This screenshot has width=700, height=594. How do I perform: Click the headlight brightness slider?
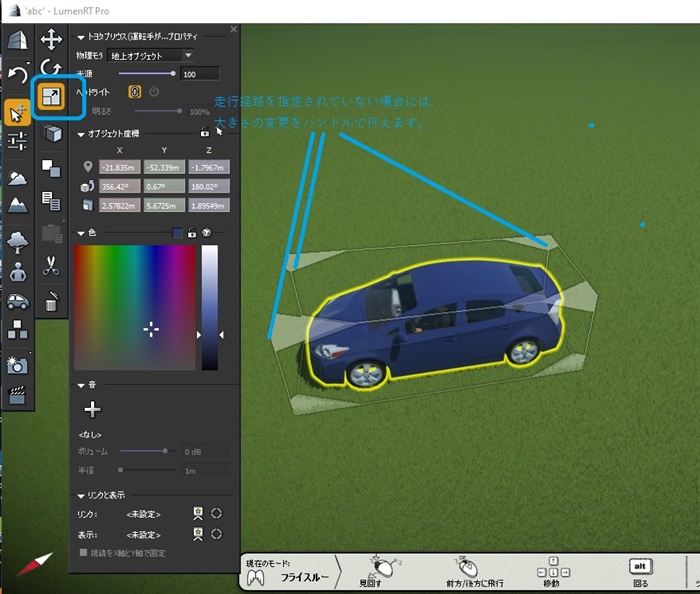click(158, 111)
